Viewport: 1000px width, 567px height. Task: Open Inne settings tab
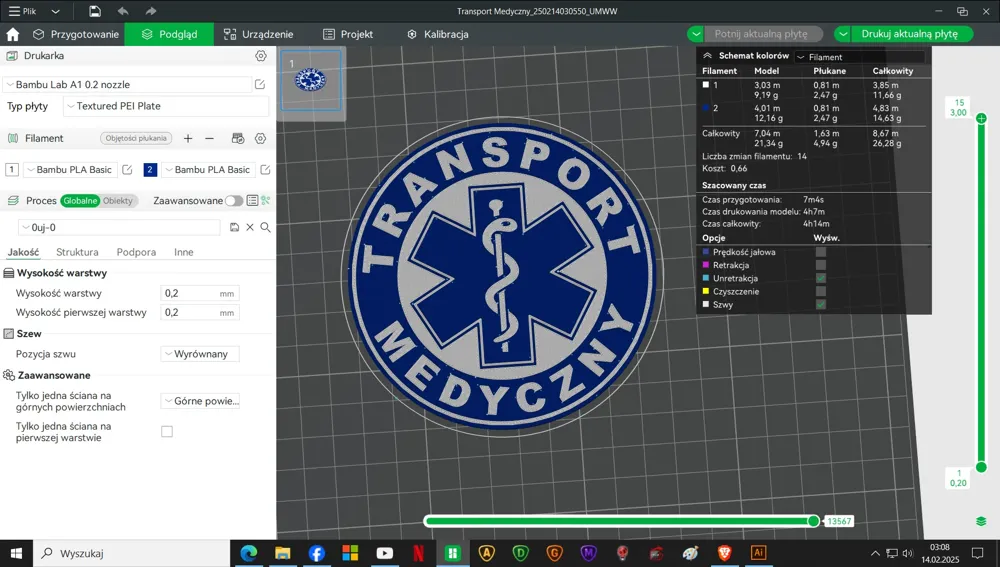tap(184, 252)
